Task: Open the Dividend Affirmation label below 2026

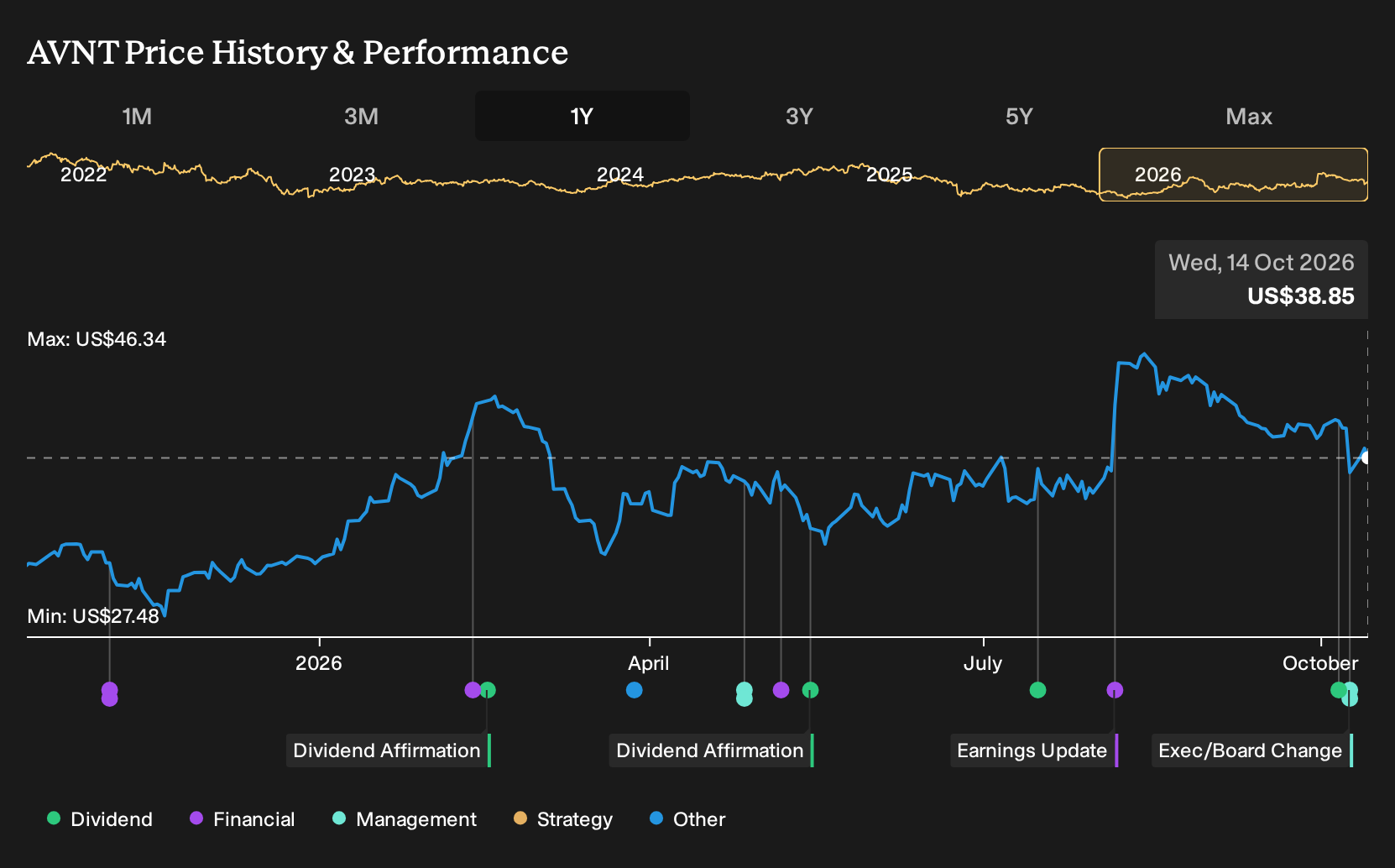Action: [x=389, y=750]
